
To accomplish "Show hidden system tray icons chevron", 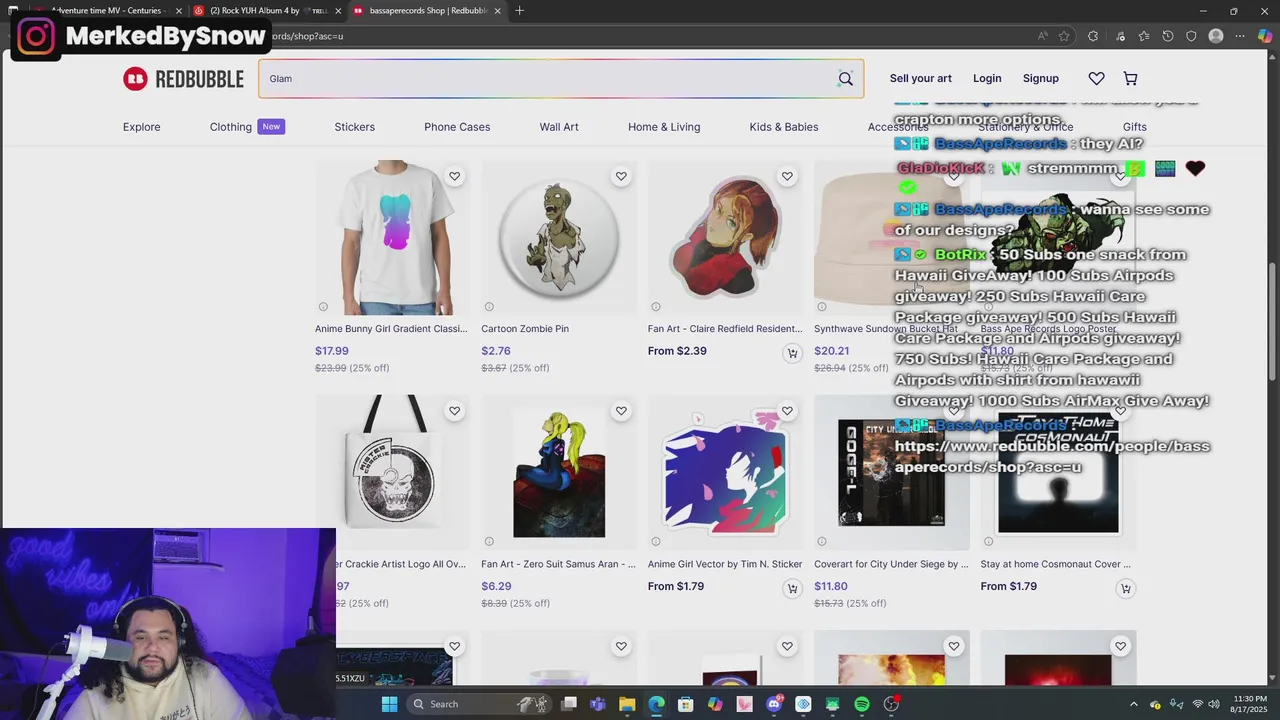I will coord(1133,704).
